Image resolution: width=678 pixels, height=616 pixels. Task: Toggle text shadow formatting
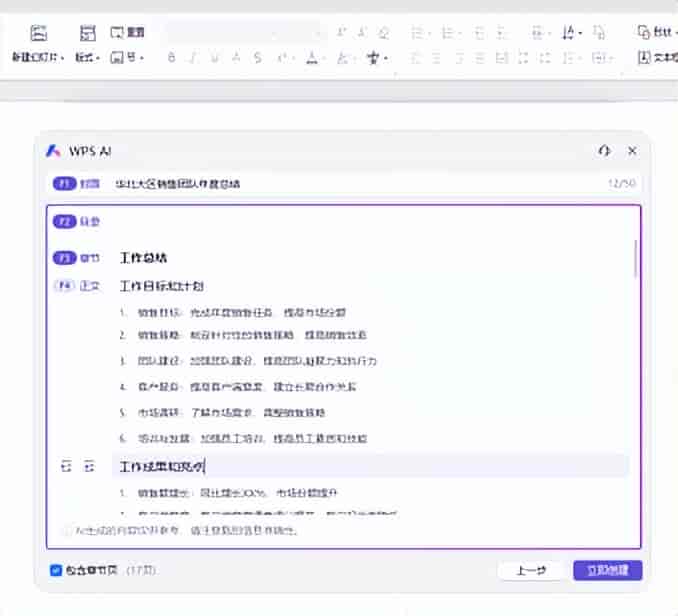pyautogui.click(x=236, y=57)
